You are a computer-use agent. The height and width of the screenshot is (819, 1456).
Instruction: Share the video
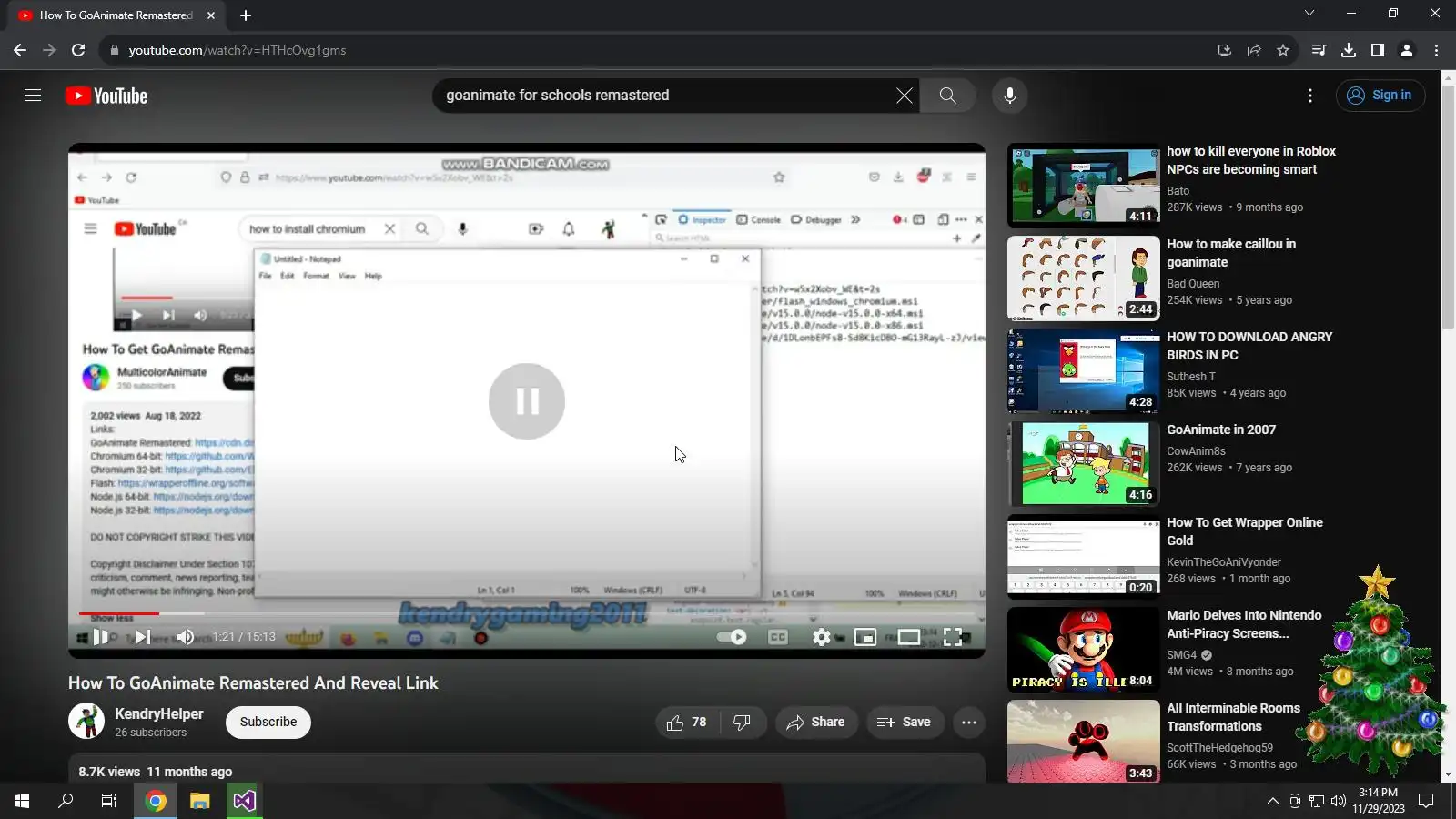click(816, 723)
